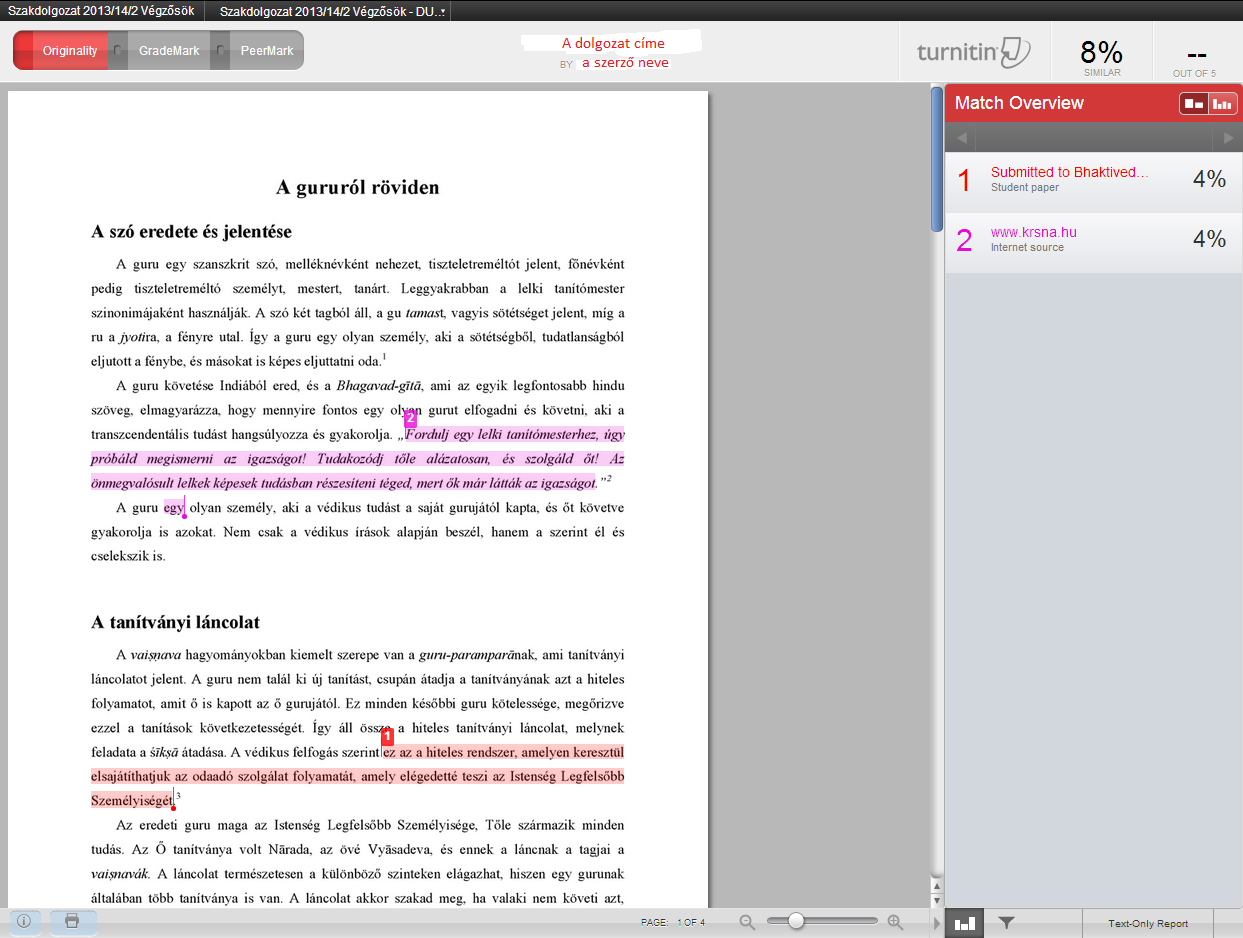This screenshot has height=938, width=1243.
Task: Switch to All Sources bar-graph view icon
Action: pos(1222,103)
